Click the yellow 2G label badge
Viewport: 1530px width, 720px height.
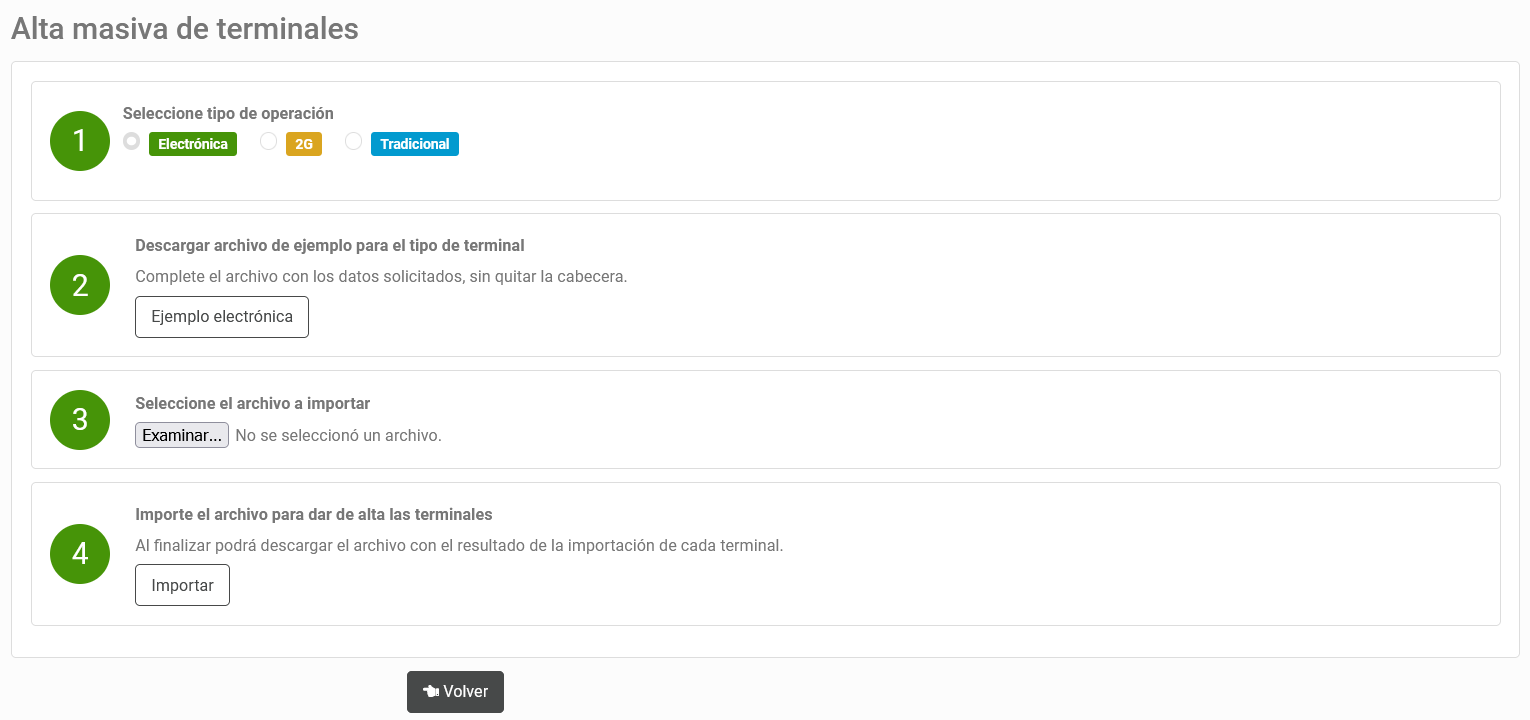tap(304, 144)
